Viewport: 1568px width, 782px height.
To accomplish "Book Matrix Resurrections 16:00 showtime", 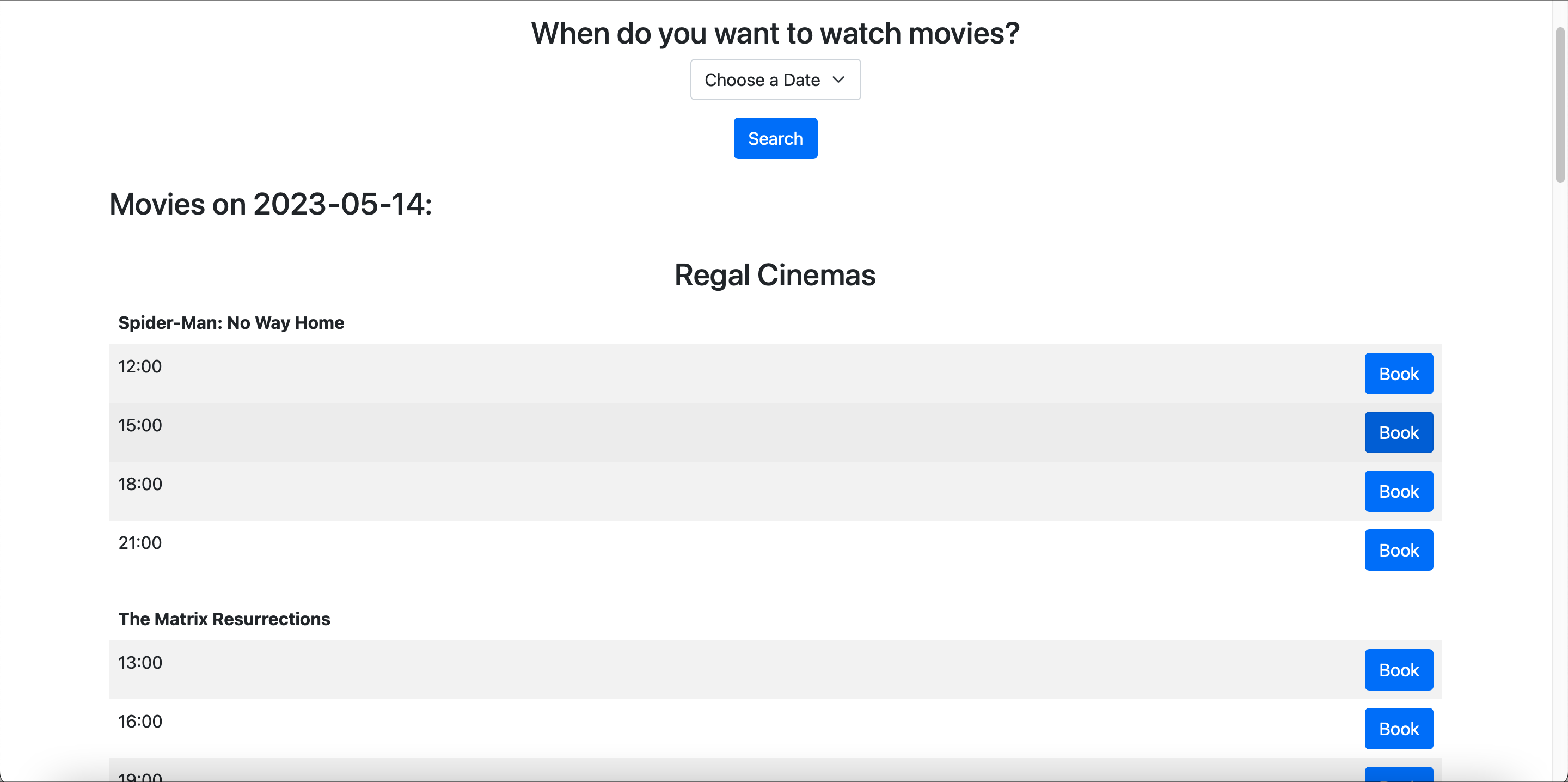I will (x=1398, y=729).
